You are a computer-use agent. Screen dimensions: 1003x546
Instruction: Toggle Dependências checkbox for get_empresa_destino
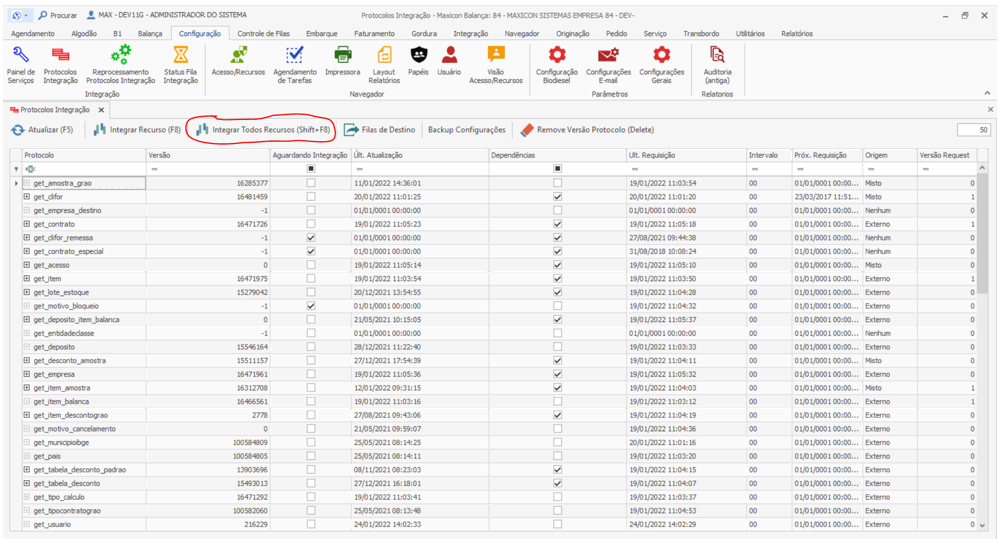pos(558,210)
